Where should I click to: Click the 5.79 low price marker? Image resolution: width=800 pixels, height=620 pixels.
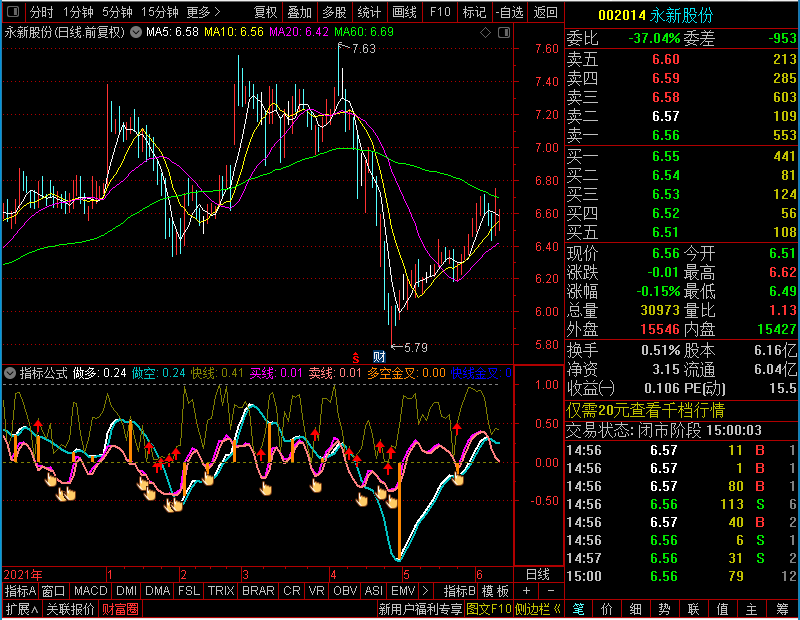tap(415, 348)
